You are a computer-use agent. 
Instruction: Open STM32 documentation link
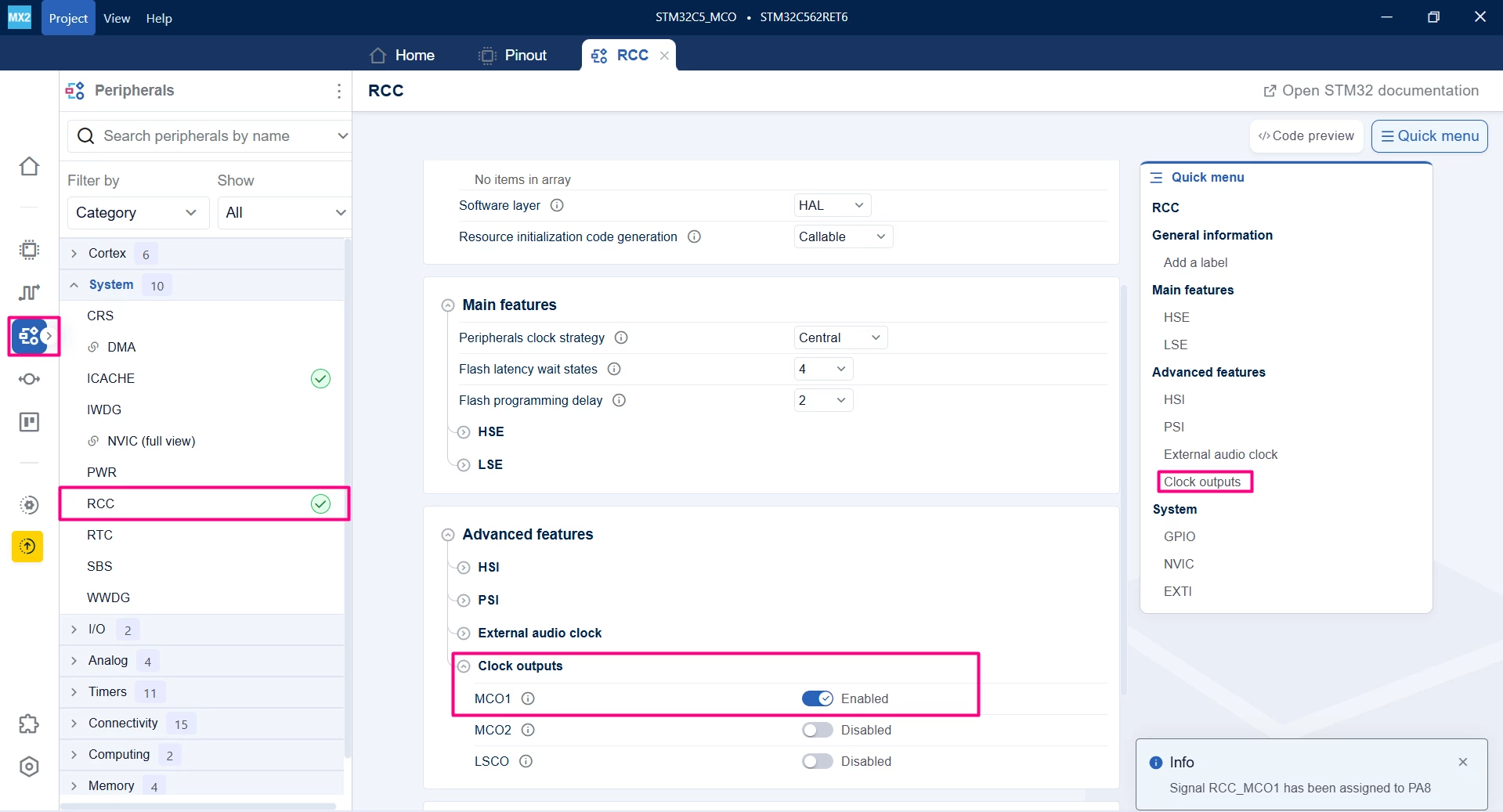(1371, 91)
